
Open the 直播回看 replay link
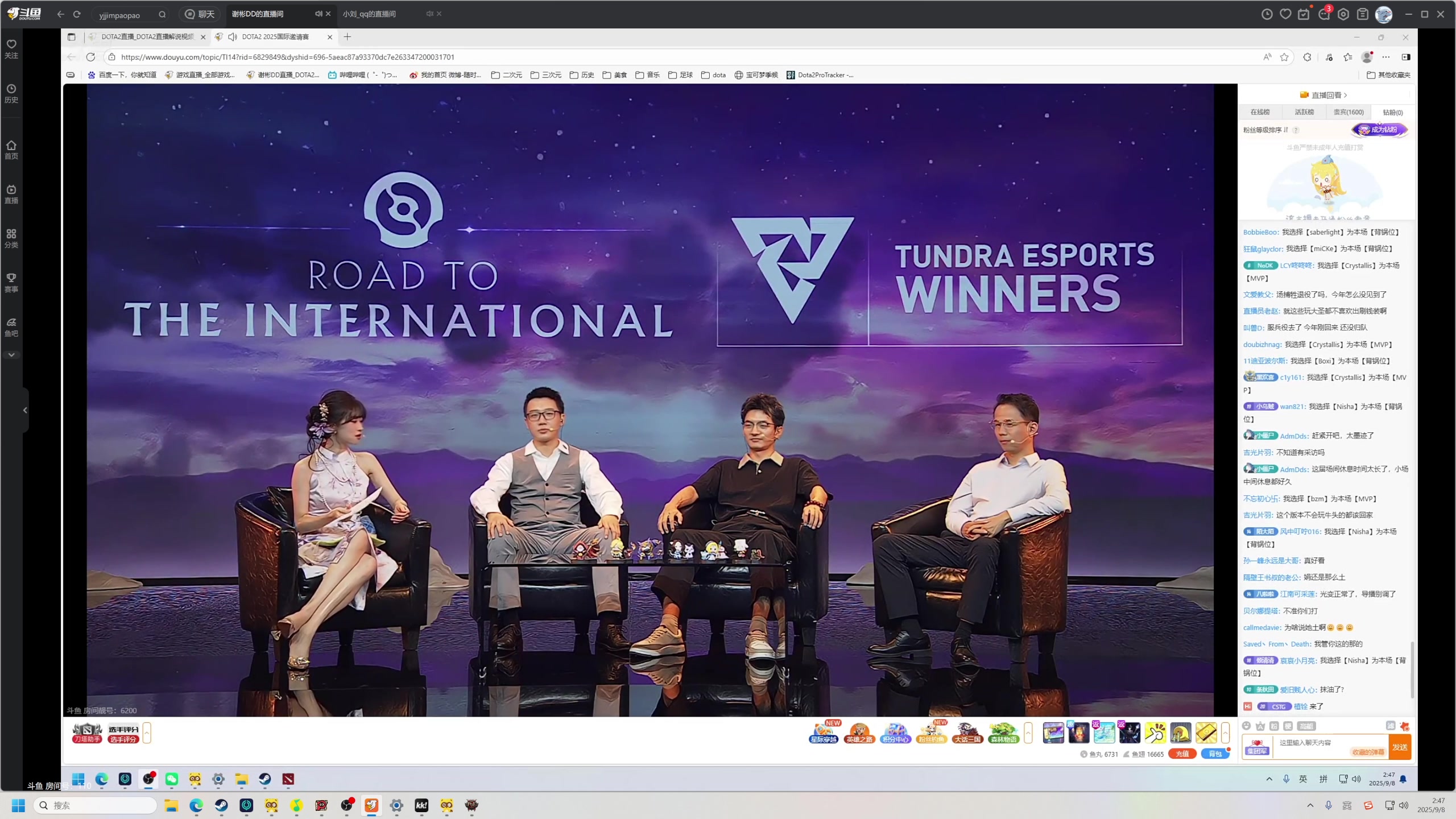[x=1323, y=95]
